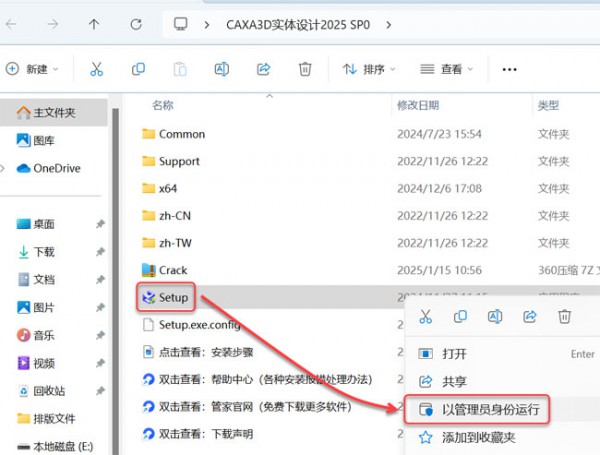Click the pin icon next to 下载

coord(100,252)
